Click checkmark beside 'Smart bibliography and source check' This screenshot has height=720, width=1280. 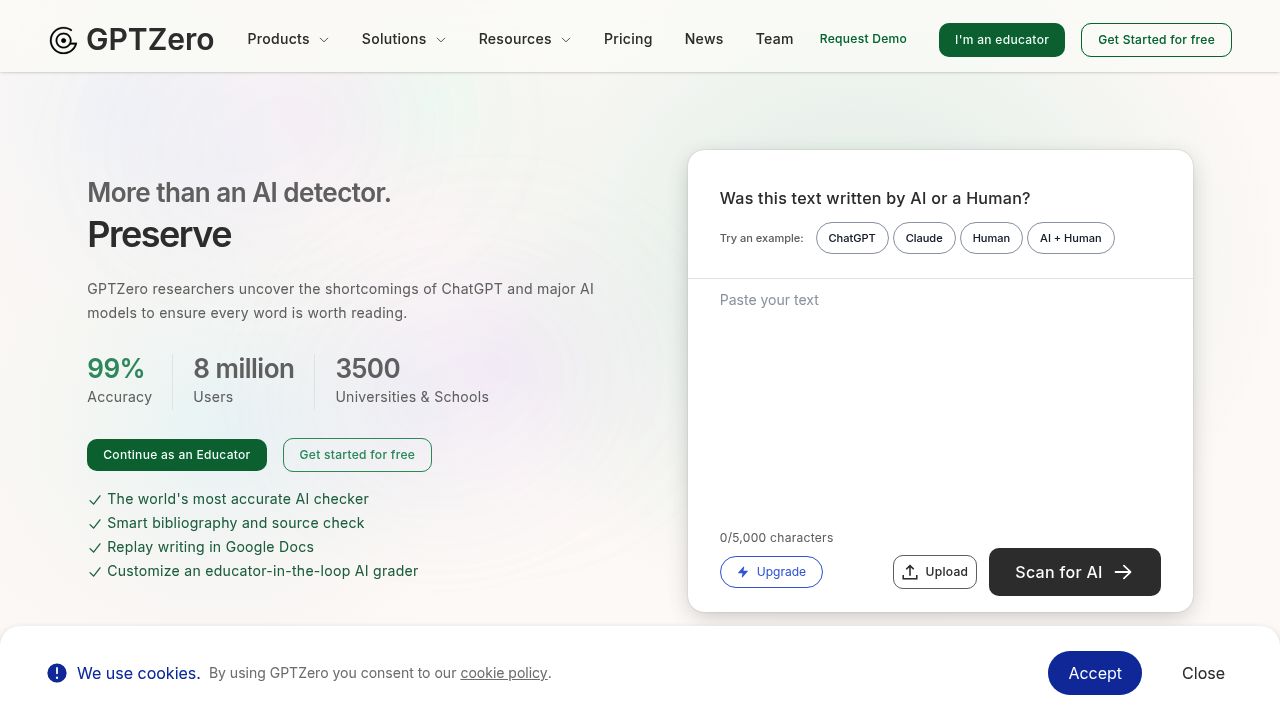click(95, 524)
